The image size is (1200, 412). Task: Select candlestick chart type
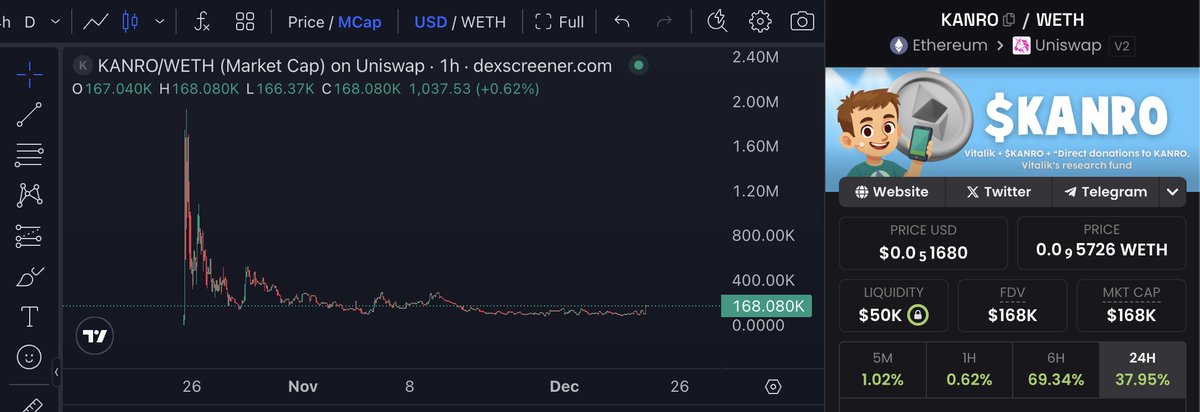point(130,21)
